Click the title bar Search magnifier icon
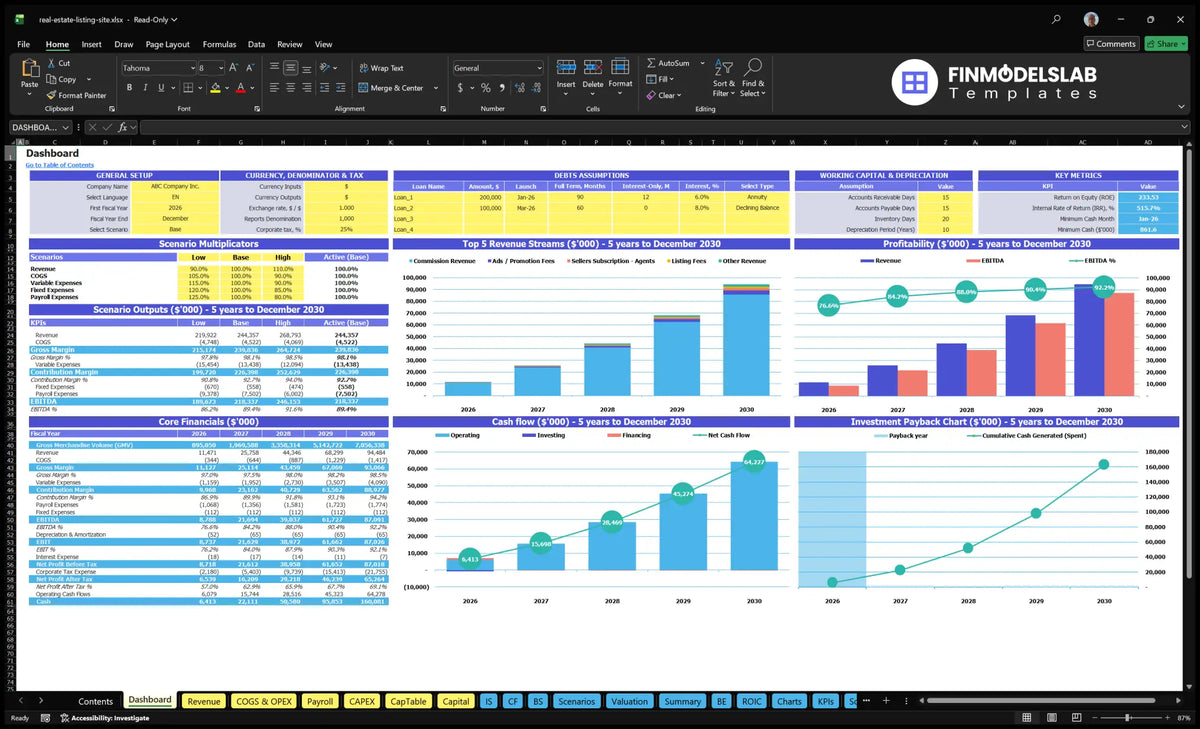1200x729 pixels. 1056,19
